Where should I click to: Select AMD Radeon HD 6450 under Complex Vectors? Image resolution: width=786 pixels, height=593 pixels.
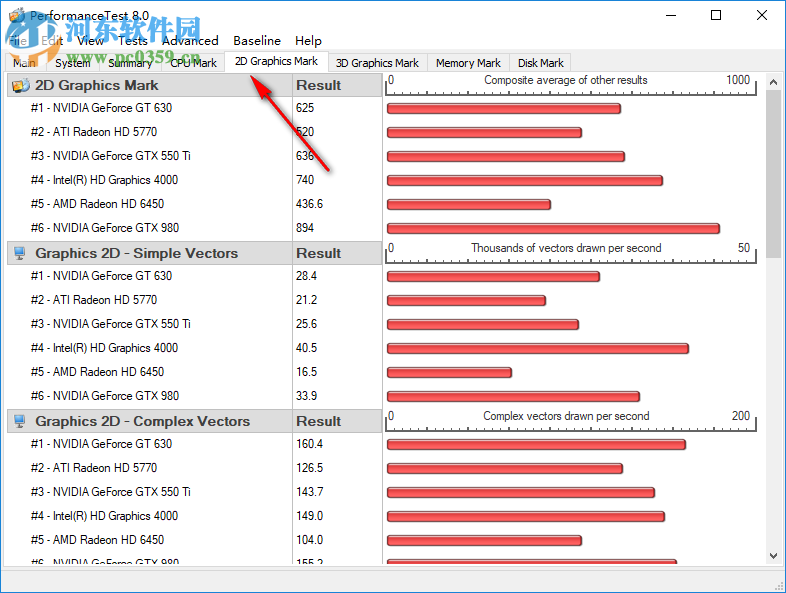pyautogui.click(x=97, y=540)
